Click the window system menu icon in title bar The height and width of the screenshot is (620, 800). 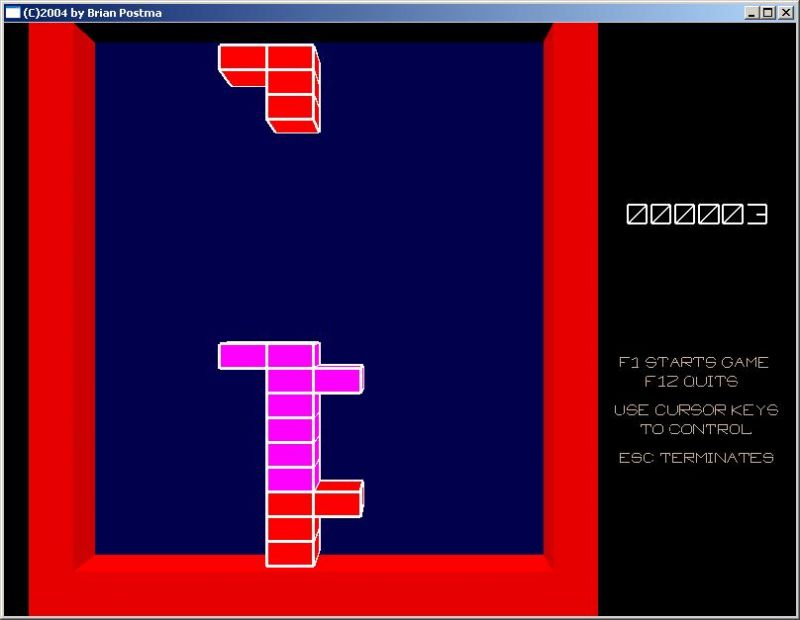pos(12,13)
